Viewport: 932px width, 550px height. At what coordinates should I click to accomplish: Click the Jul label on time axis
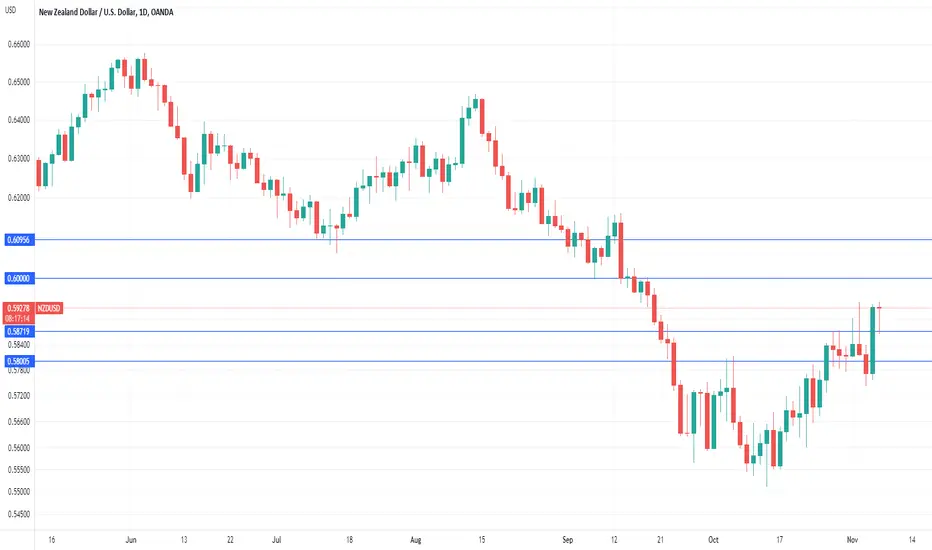276,540
